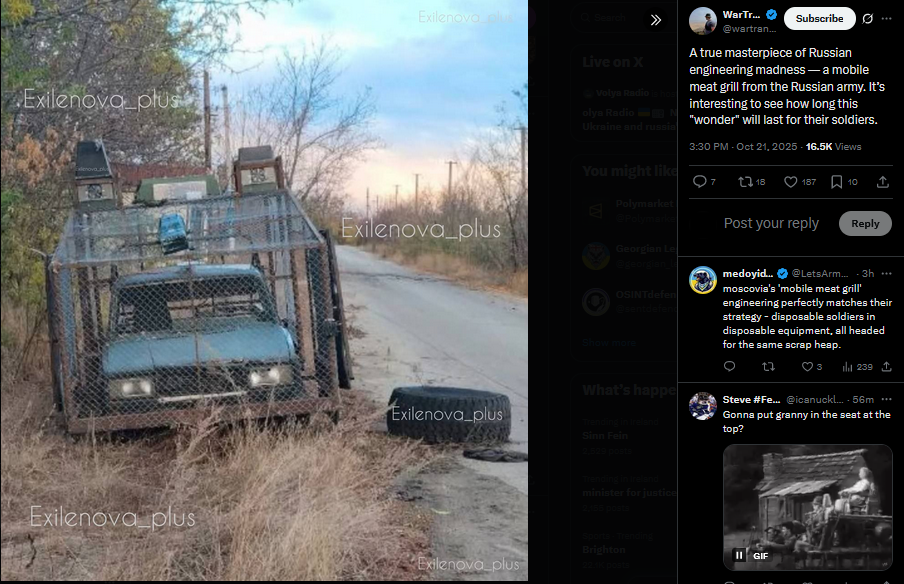Repost medoyid's reply
Viewport: 904px width, 584px height.
click(768, 367)
